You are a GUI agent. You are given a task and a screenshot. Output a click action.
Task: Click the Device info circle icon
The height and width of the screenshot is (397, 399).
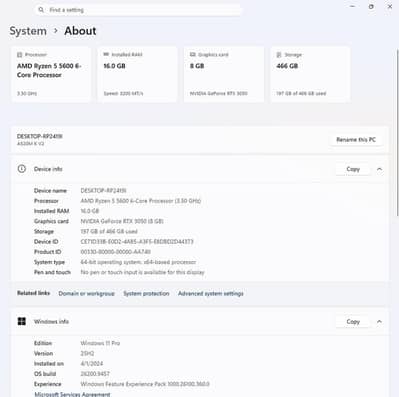point(22,169)
